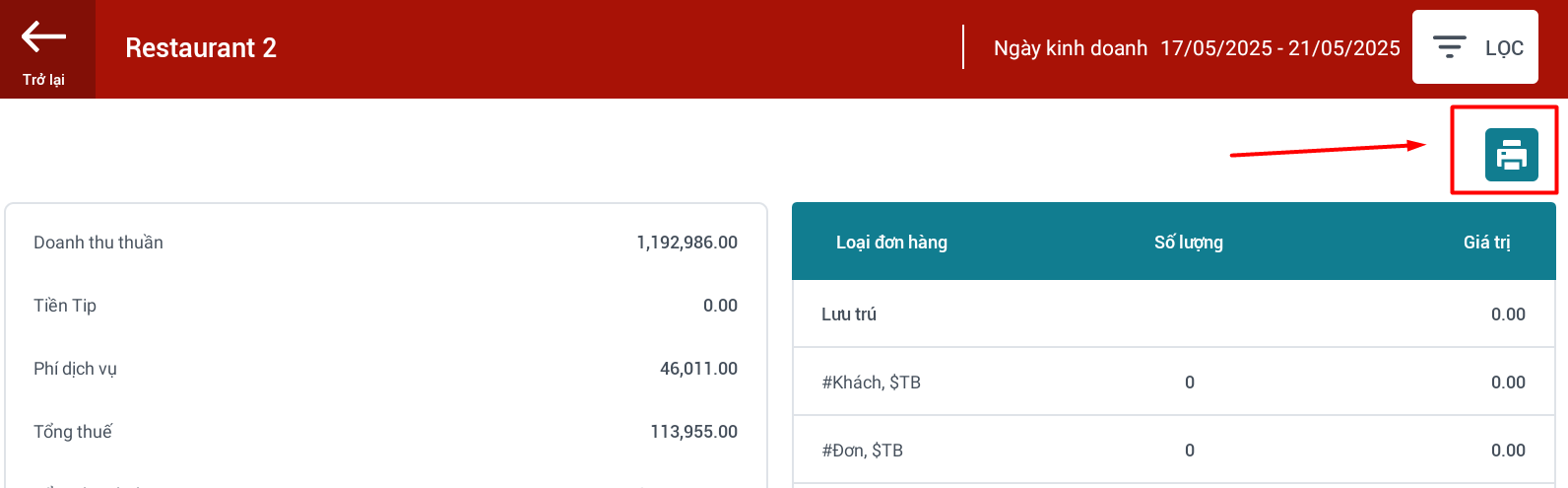Select the date range 17/05/2025 - 21/05/2025
The image size is (1568, 488).
[1279, 48]
